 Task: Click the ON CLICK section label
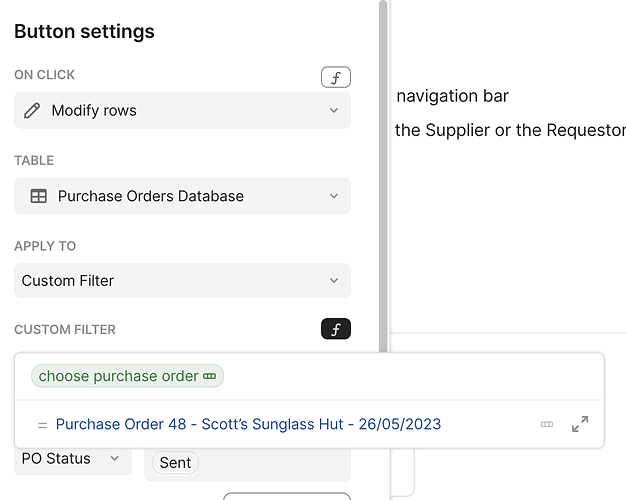click(45, 75)
